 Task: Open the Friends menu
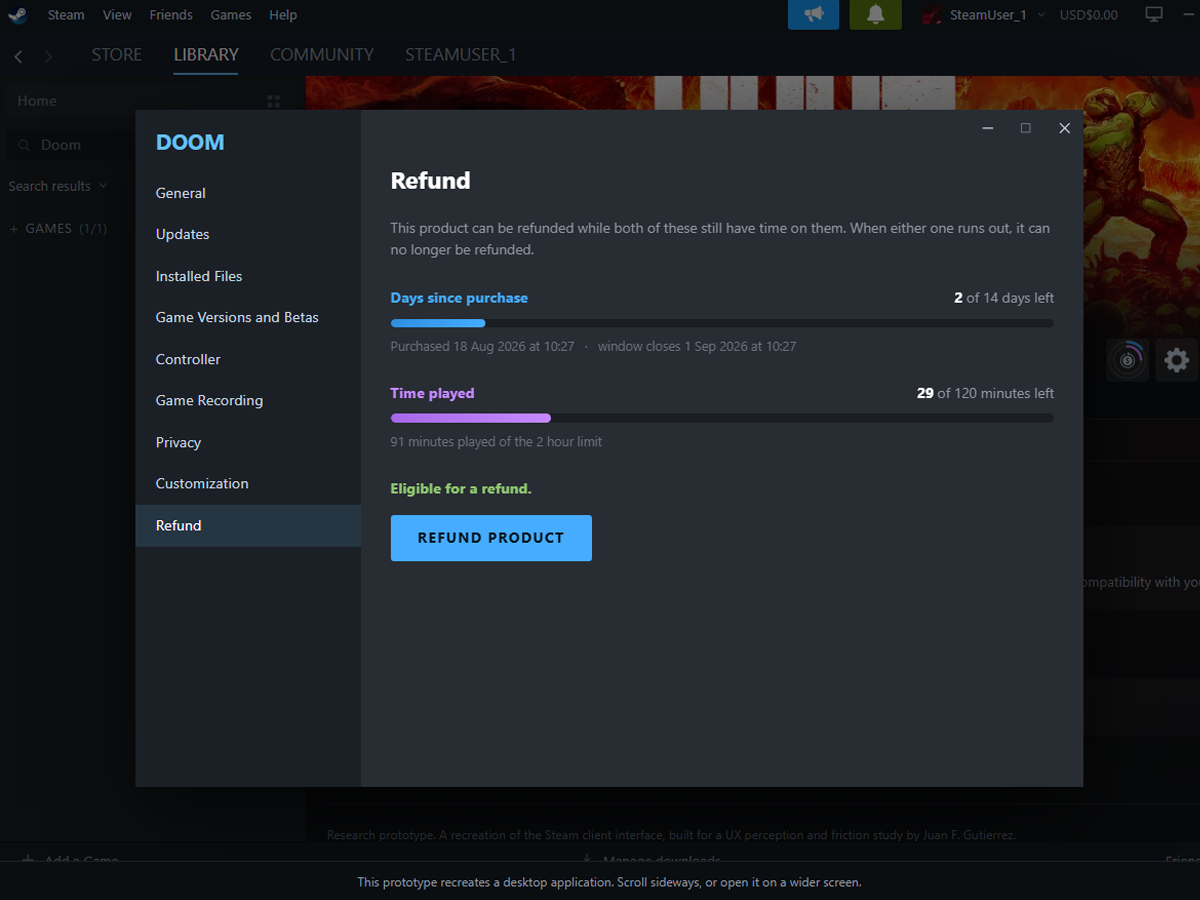coord(171,15)
